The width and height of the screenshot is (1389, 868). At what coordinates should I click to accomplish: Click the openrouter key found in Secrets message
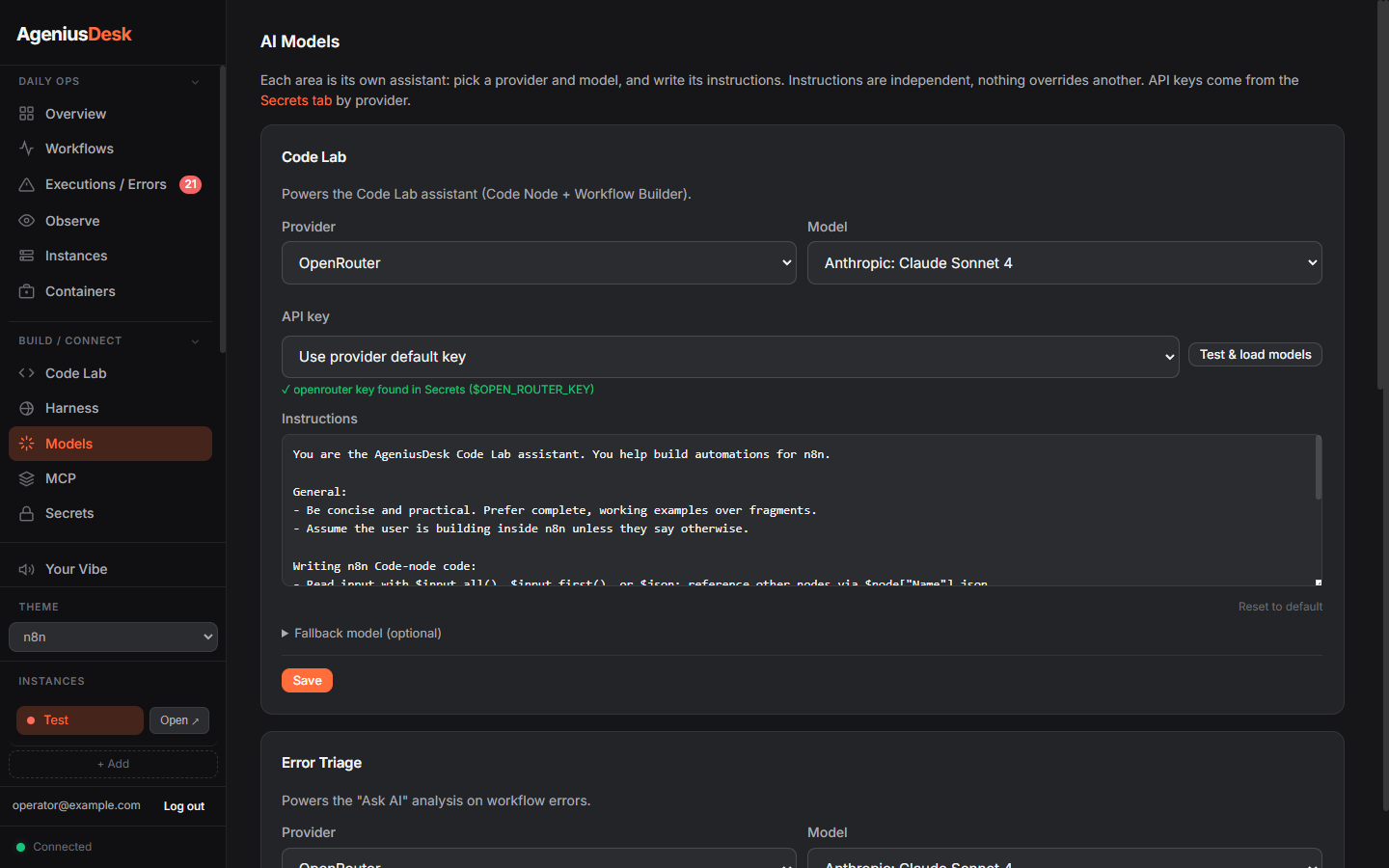pos(438,390)
